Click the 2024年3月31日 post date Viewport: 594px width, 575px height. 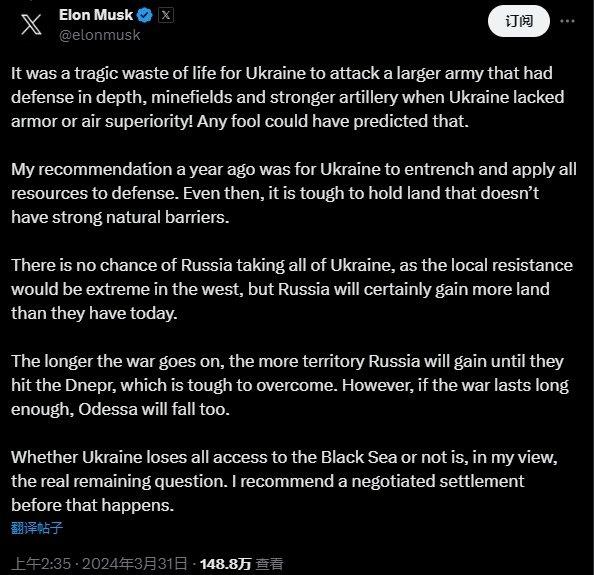coord(135,564)
